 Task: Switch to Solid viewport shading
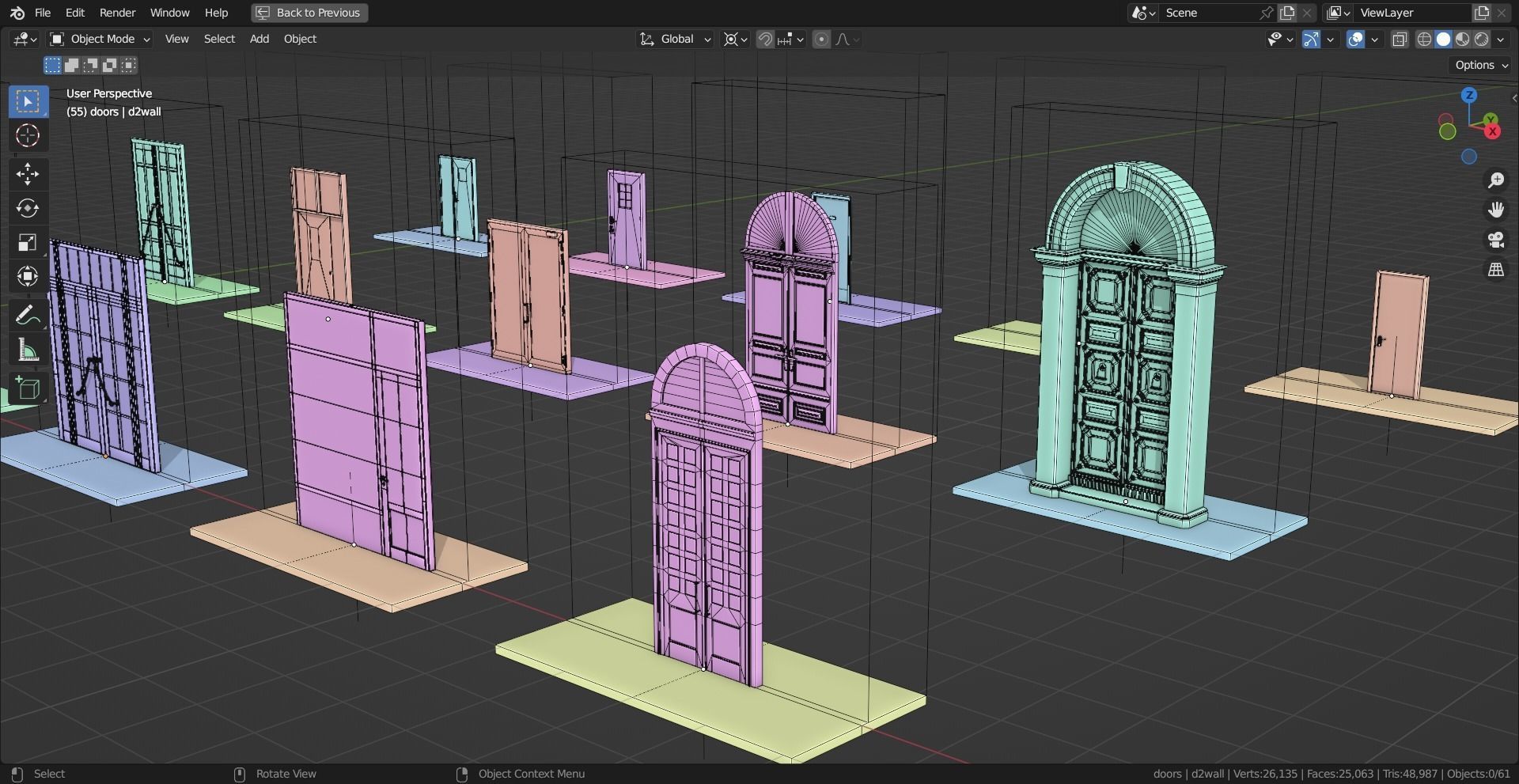(x=1443, y=39)
